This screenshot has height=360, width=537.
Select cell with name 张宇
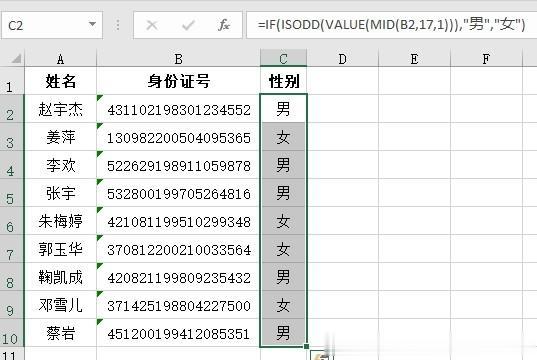click(61, 194)
